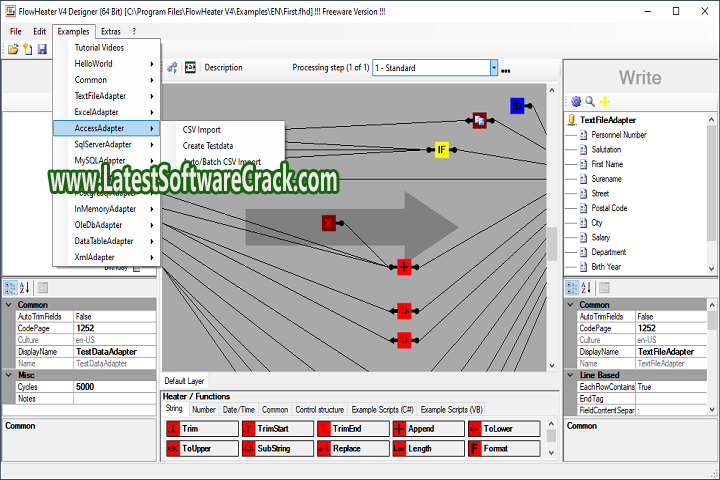Switch to the Control structure tab
The width and height of the screenshot is (720, 480).
pyautogui.click(x=320, y=409)
